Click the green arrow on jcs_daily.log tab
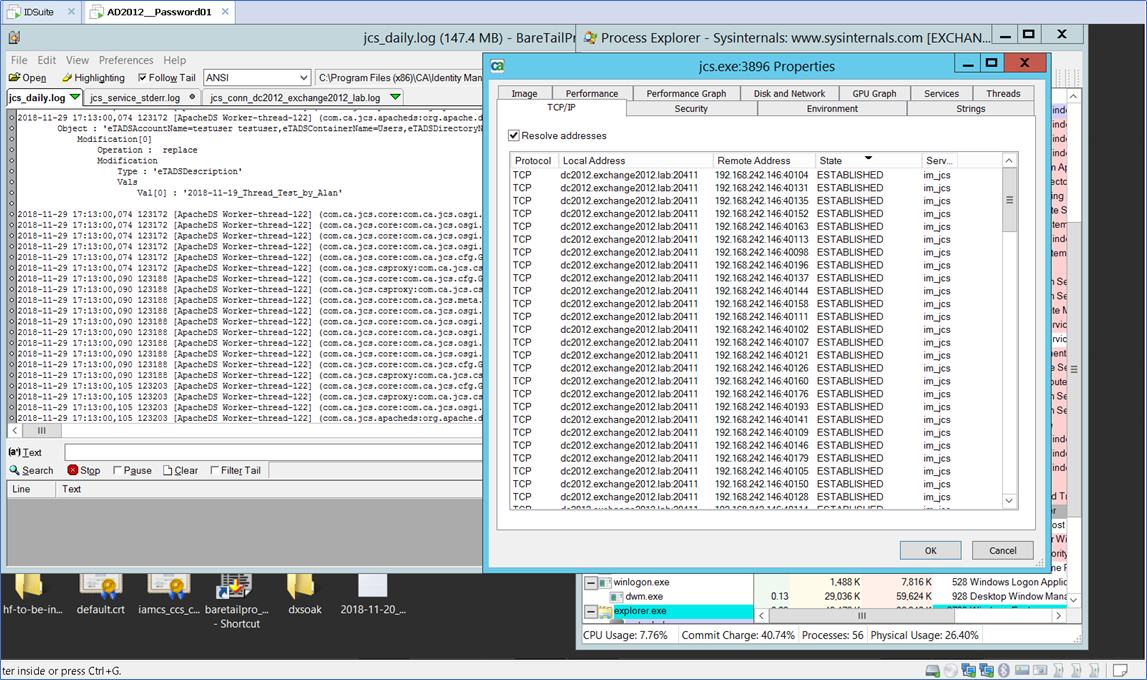 75,97
